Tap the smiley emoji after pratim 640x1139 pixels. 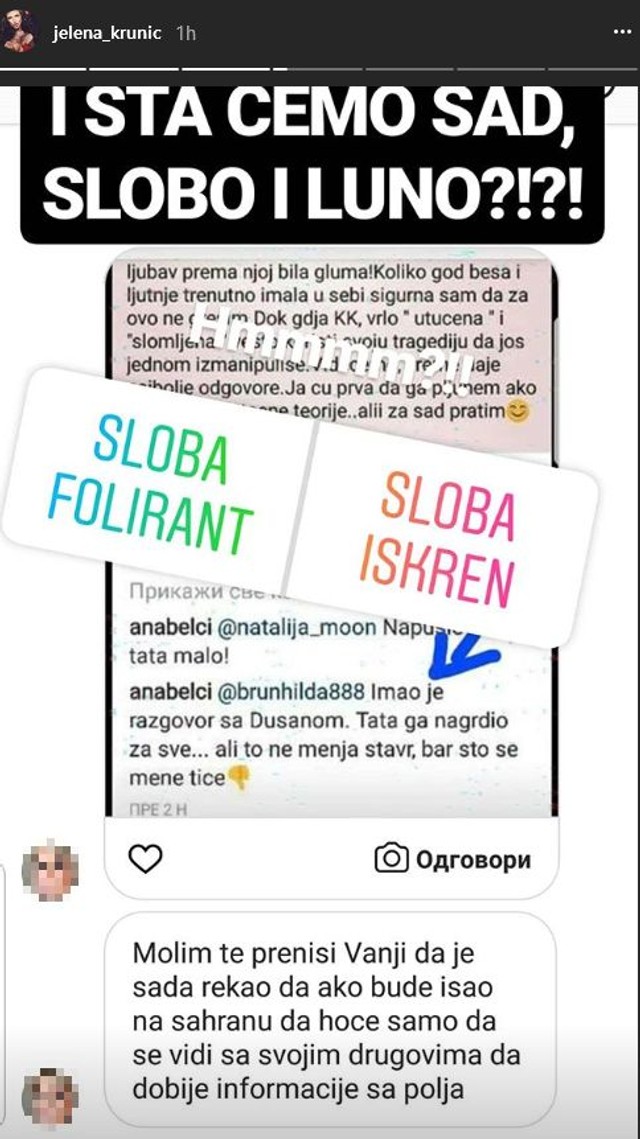(519, 412)
